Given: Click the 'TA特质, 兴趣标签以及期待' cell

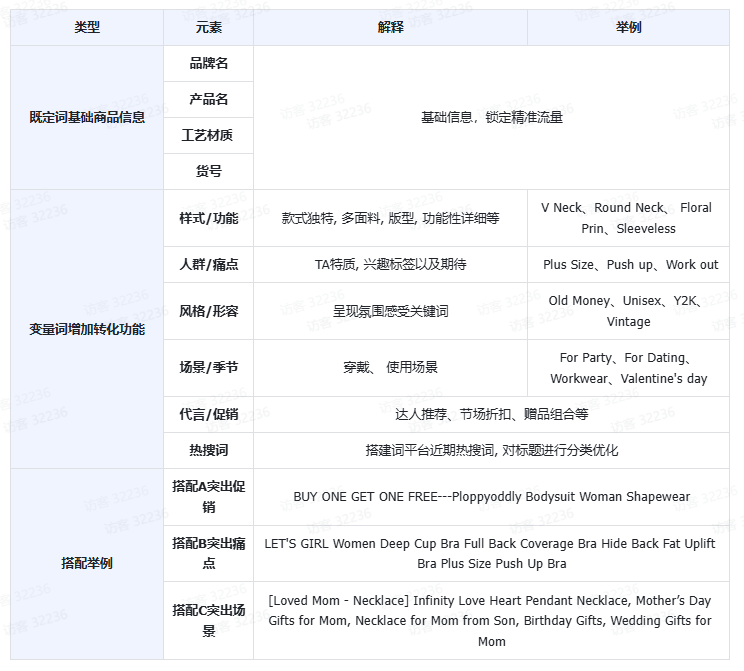Looking at the screenshot, I should (390, 264).
